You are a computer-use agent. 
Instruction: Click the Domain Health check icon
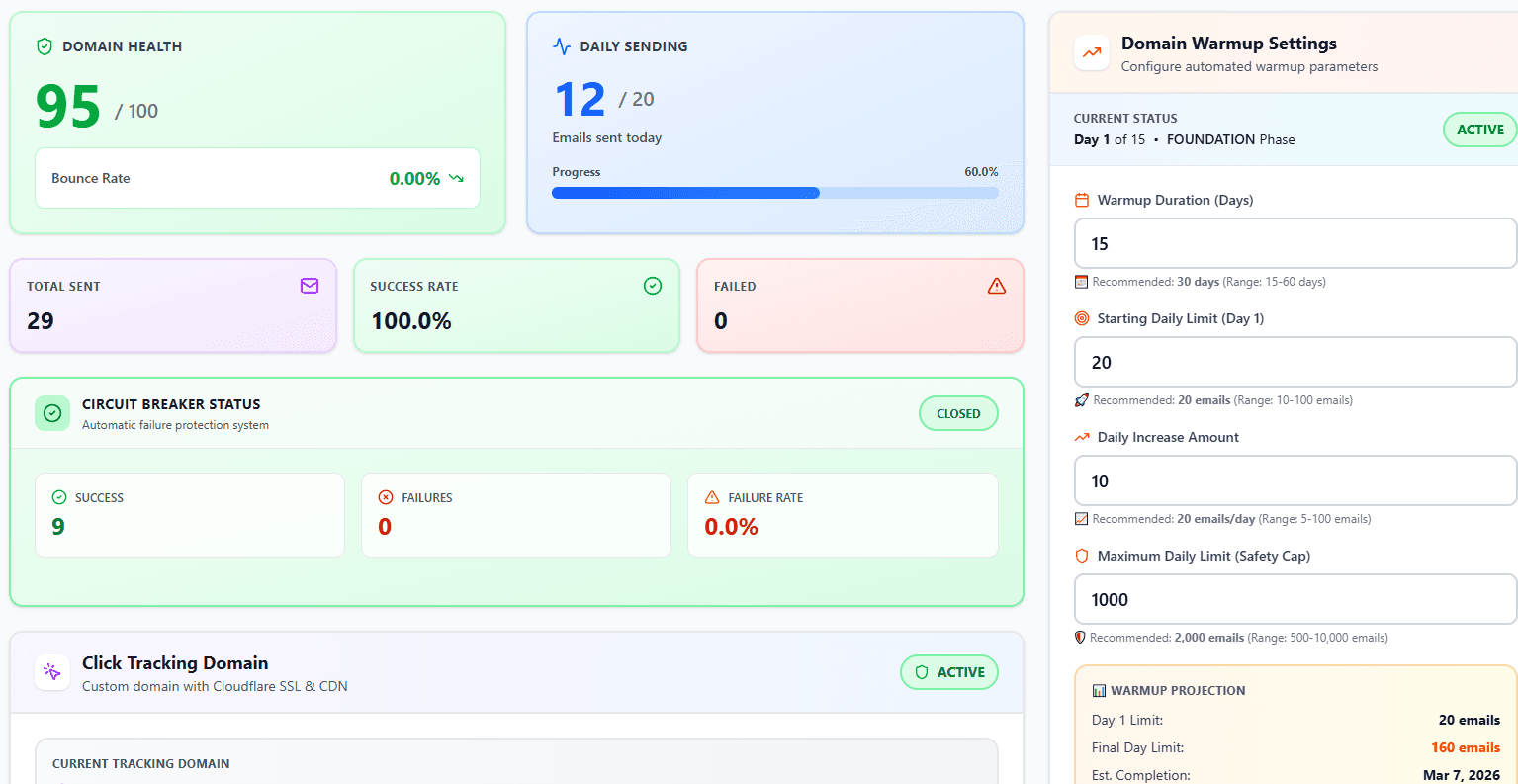point(44,45)
